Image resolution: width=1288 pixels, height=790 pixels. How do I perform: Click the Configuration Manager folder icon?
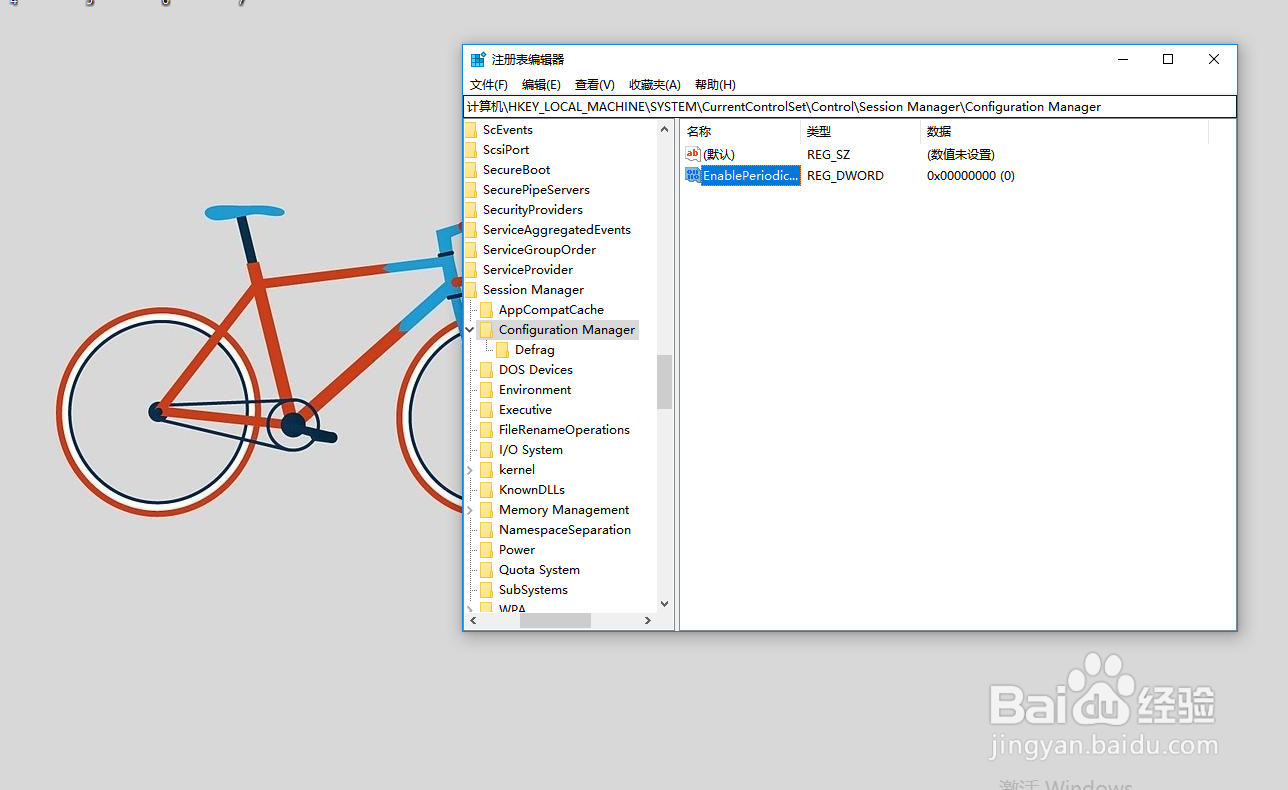point(487,330)
